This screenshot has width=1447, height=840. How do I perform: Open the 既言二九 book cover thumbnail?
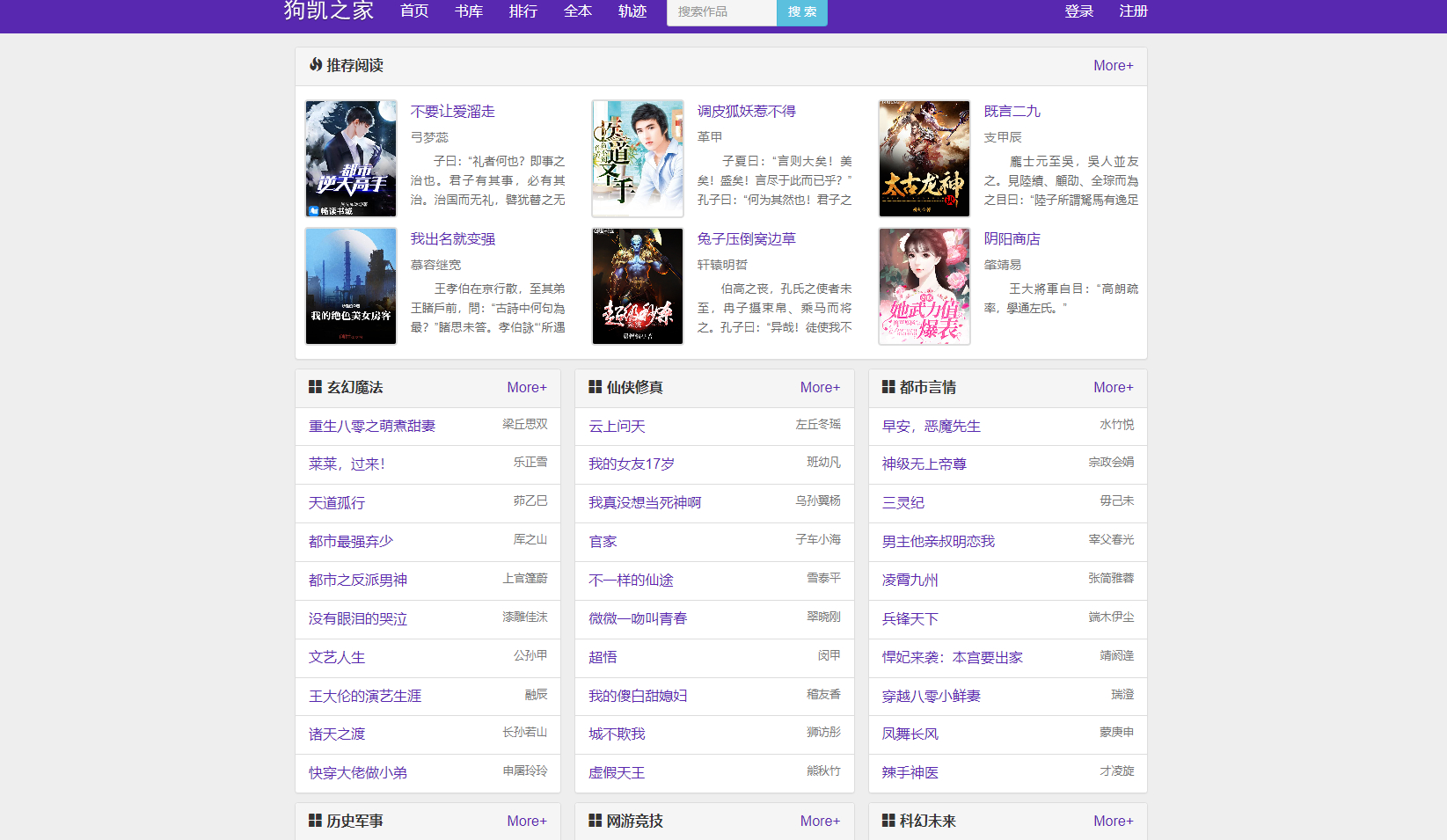924,158
